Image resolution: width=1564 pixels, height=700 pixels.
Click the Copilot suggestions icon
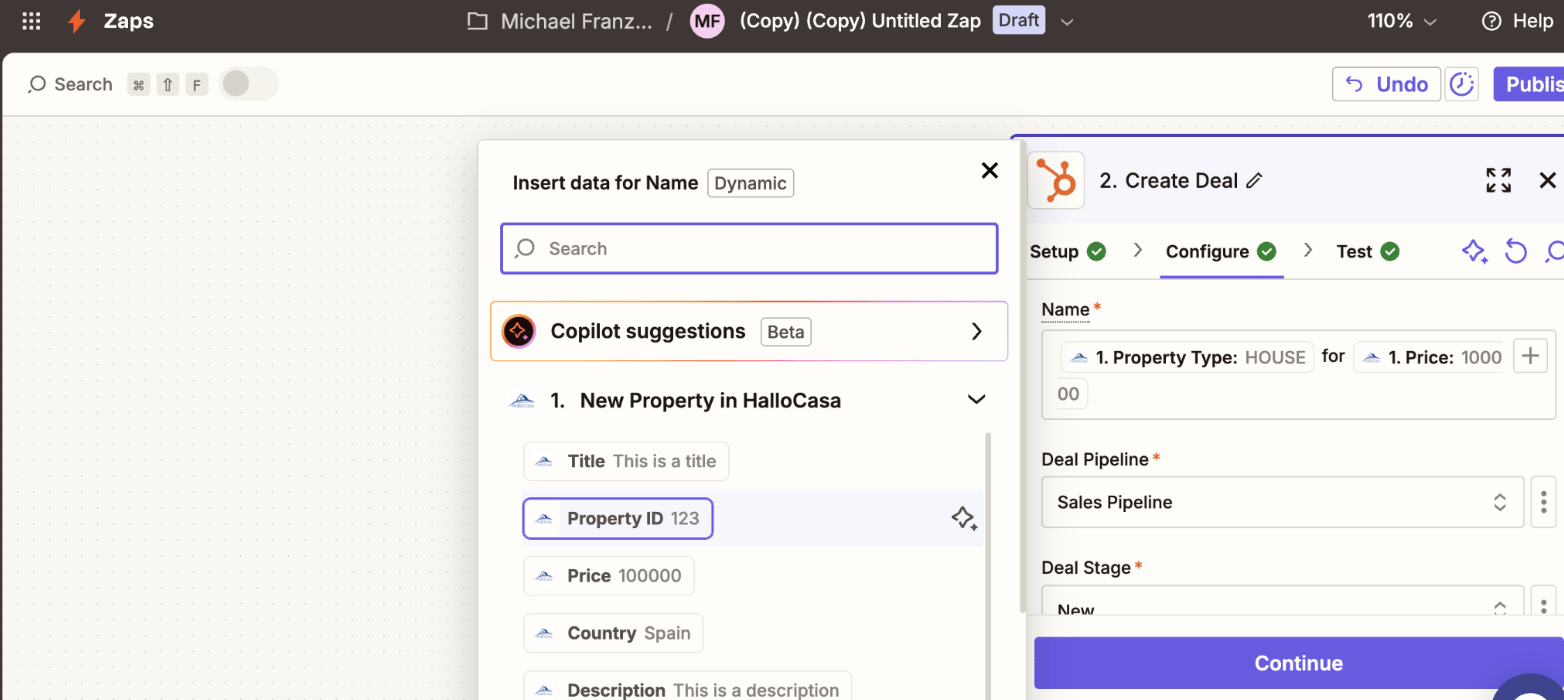[519, 331]
